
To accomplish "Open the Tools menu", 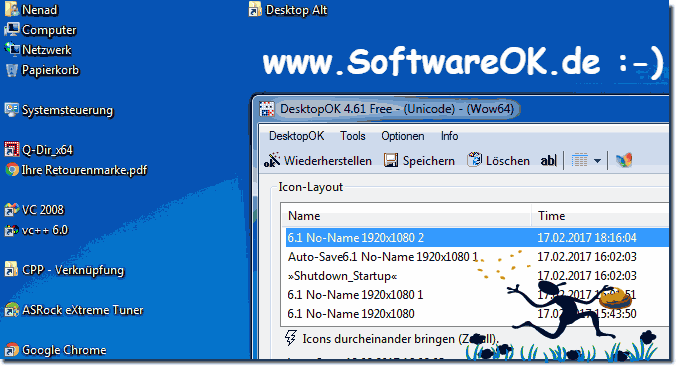I will [353, 136].
